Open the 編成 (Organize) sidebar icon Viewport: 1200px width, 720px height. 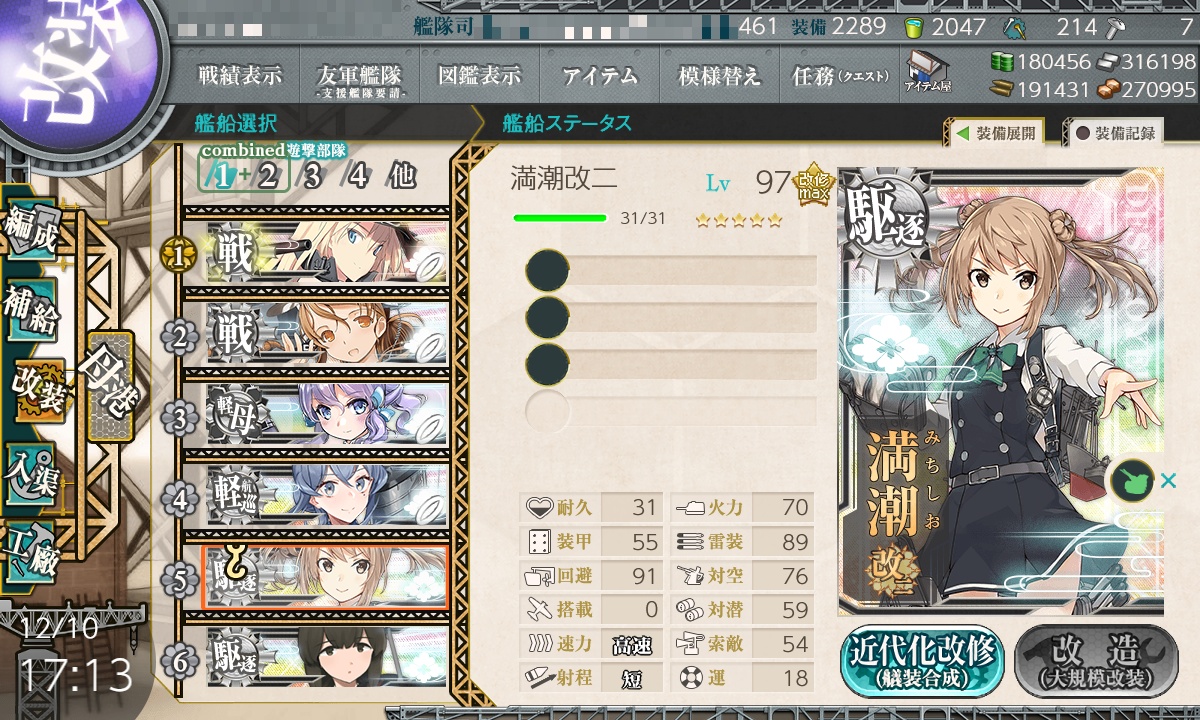click(x=31, y=229)
